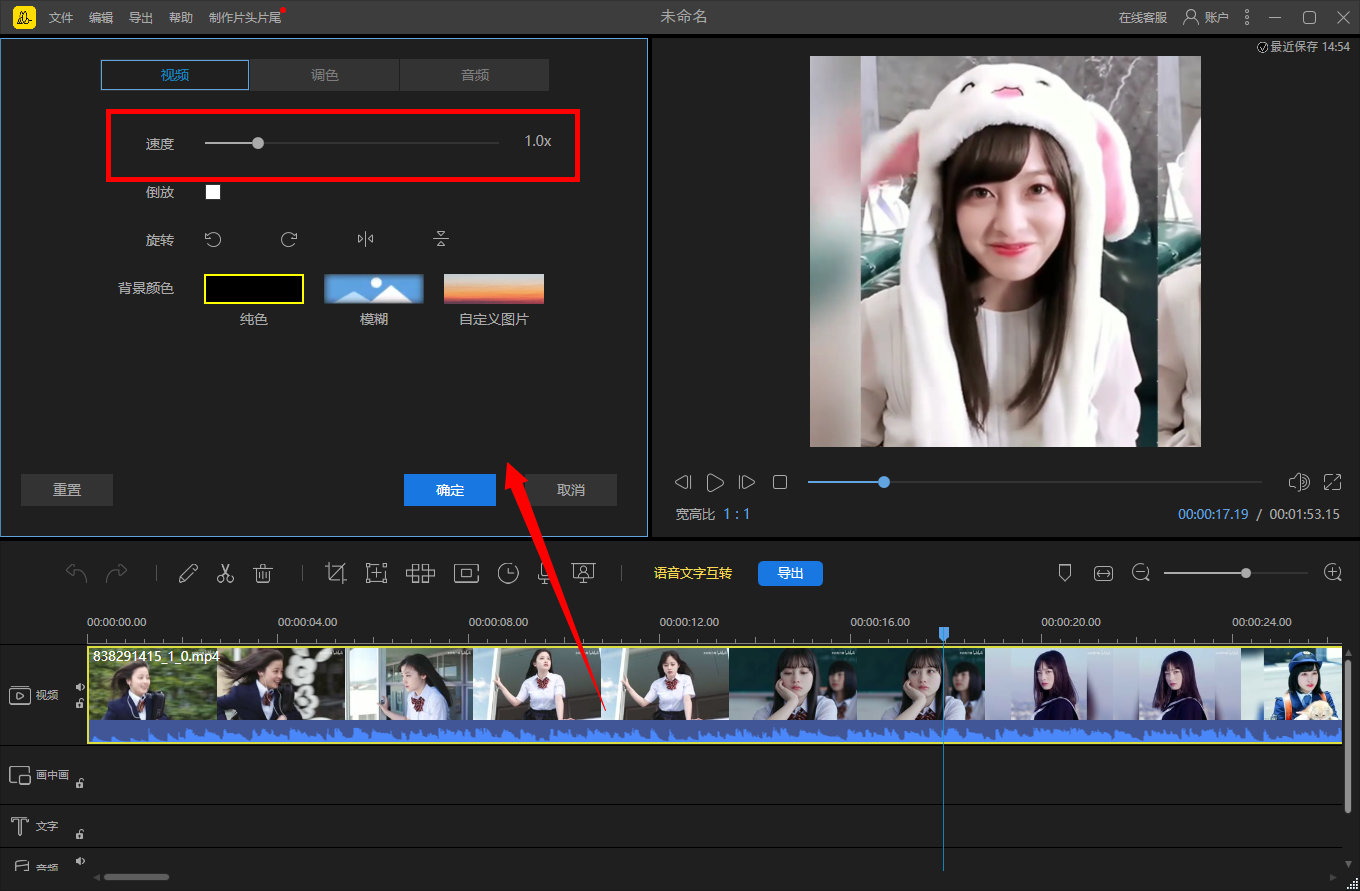Click the mosaic tool icon

(x=420, y=573)
